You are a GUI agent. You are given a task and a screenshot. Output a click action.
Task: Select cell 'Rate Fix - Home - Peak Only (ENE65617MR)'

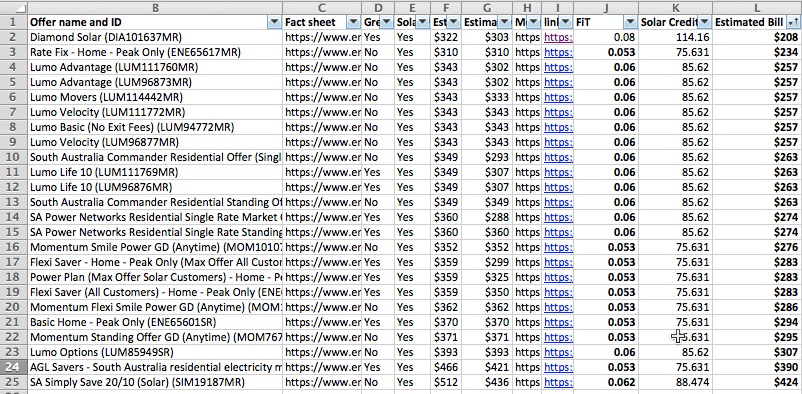tap(155, 52)
